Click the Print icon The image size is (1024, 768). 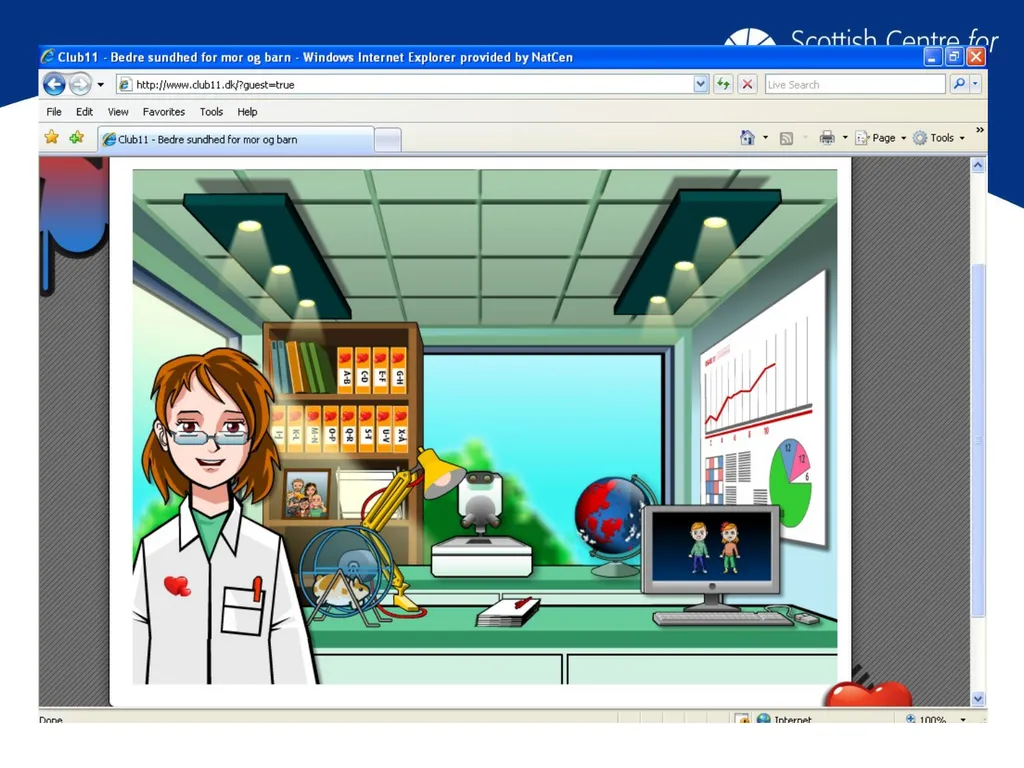coord(827,138)
